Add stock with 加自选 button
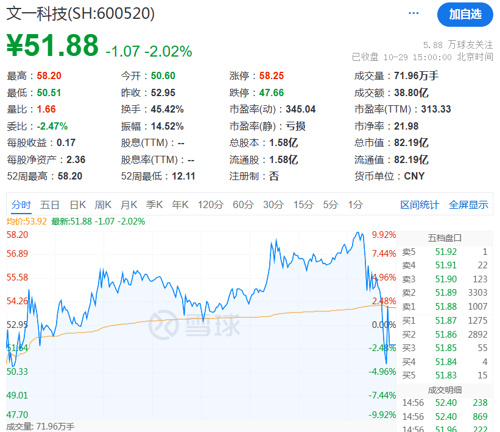The image size is (500, 432). 465,14
